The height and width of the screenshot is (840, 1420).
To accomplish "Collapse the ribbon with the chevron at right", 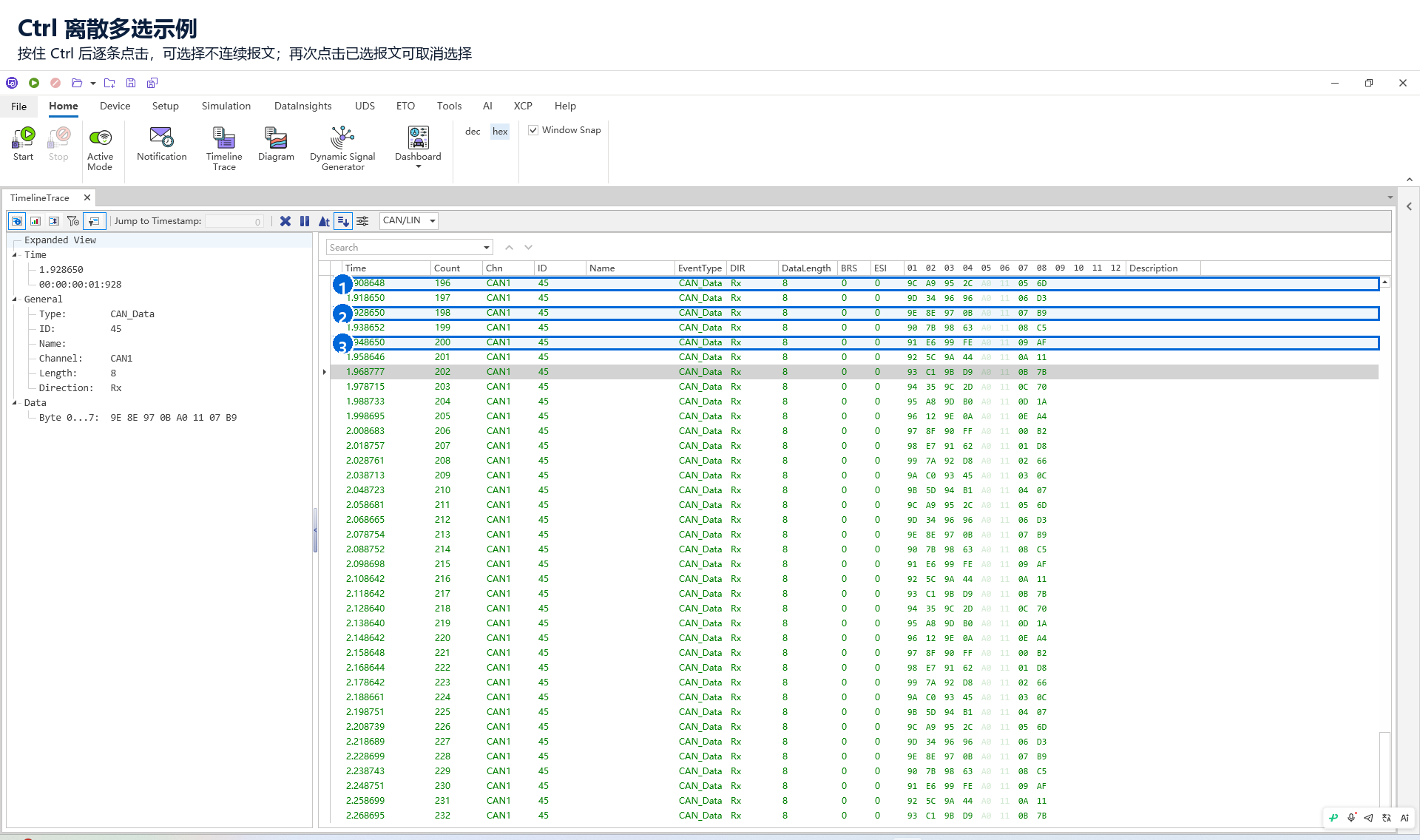I will tap(1410, 180).
